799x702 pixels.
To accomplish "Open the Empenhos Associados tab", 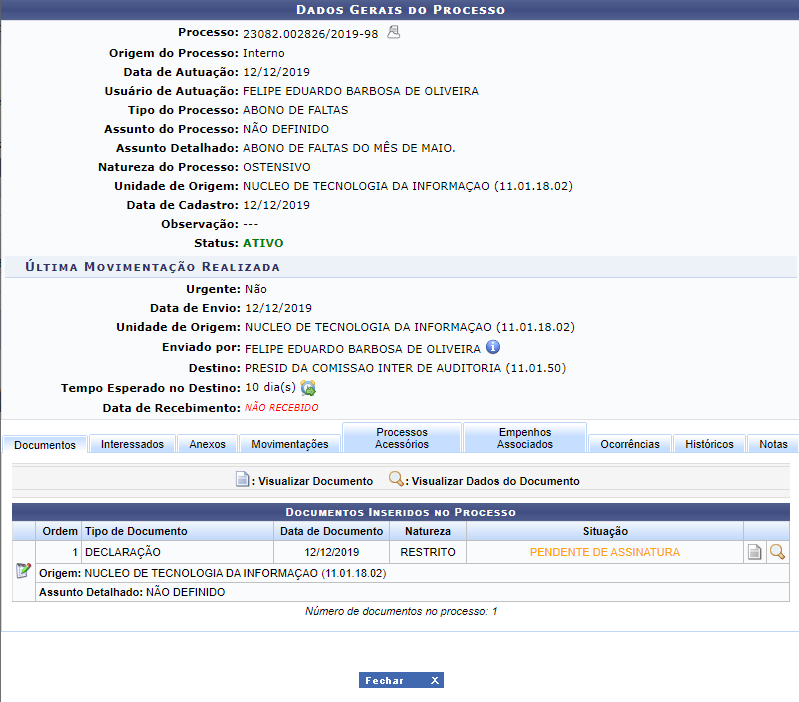I will (x=524, y=438).
